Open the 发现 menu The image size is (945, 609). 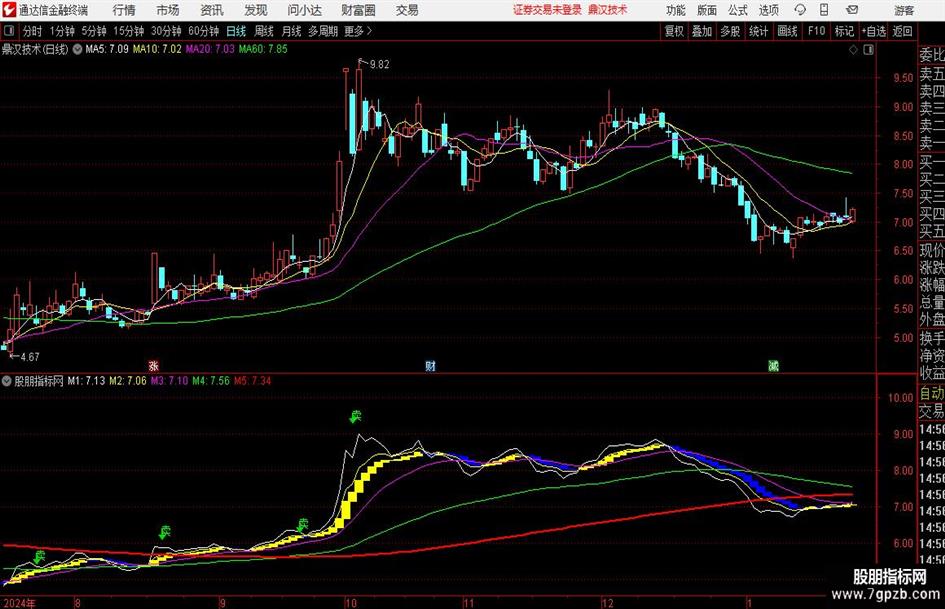[256, 10]
